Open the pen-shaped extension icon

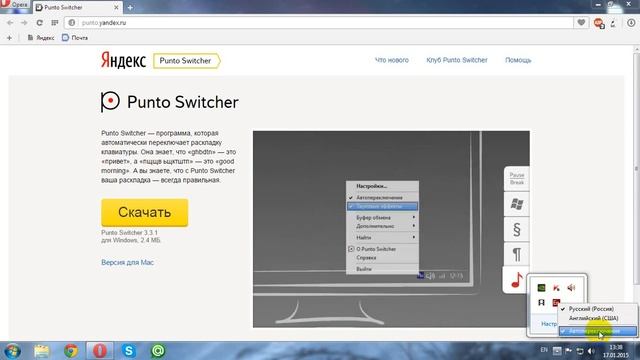(x=613, y=23)
